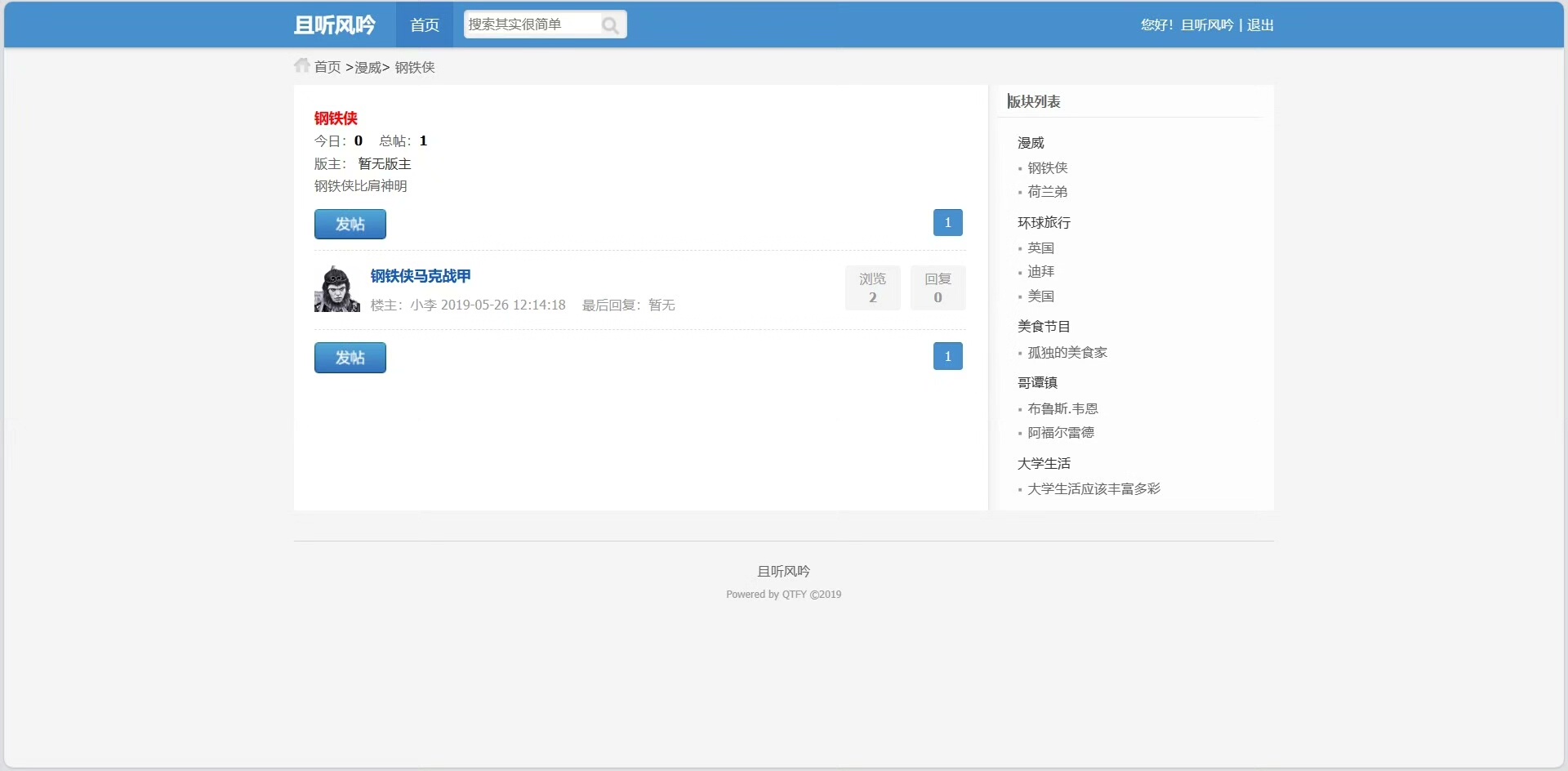Log out using 退出 link
This screenshot has width=1568, height=771.
point(1260,25)
